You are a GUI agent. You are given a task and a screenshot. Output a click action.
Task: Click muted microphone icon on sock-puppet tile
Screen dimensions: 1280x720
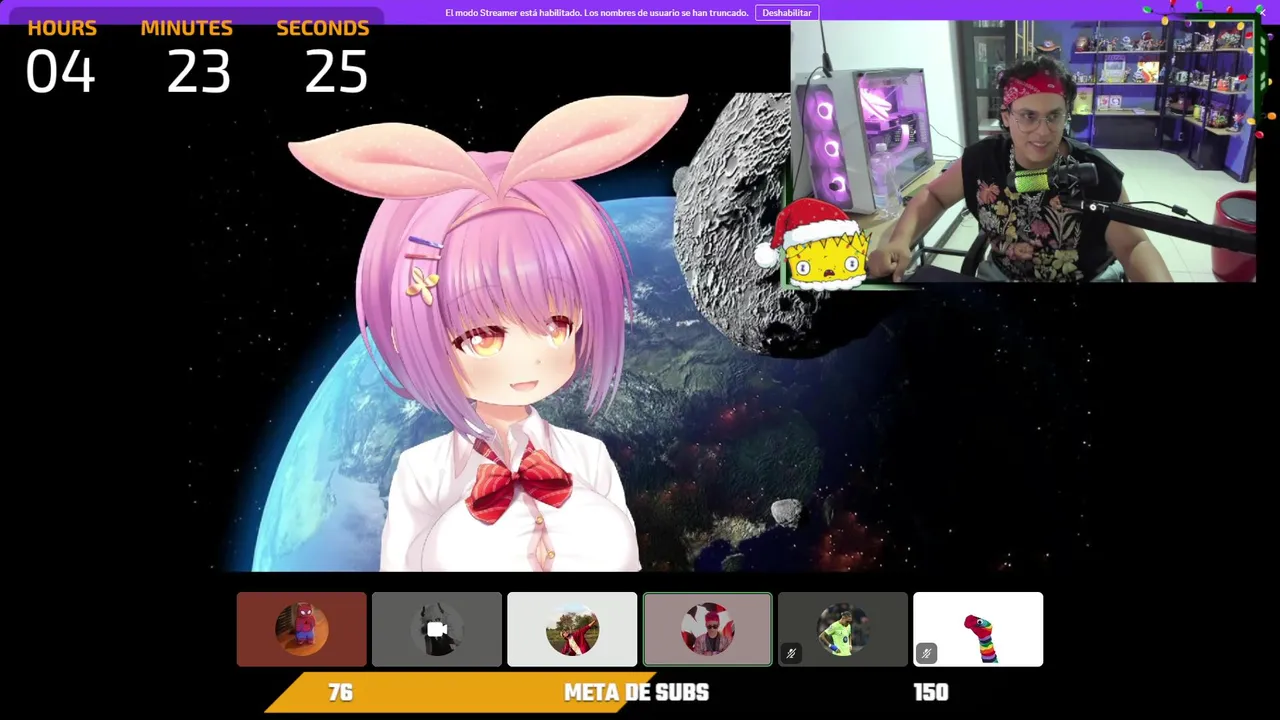point(926,654)
